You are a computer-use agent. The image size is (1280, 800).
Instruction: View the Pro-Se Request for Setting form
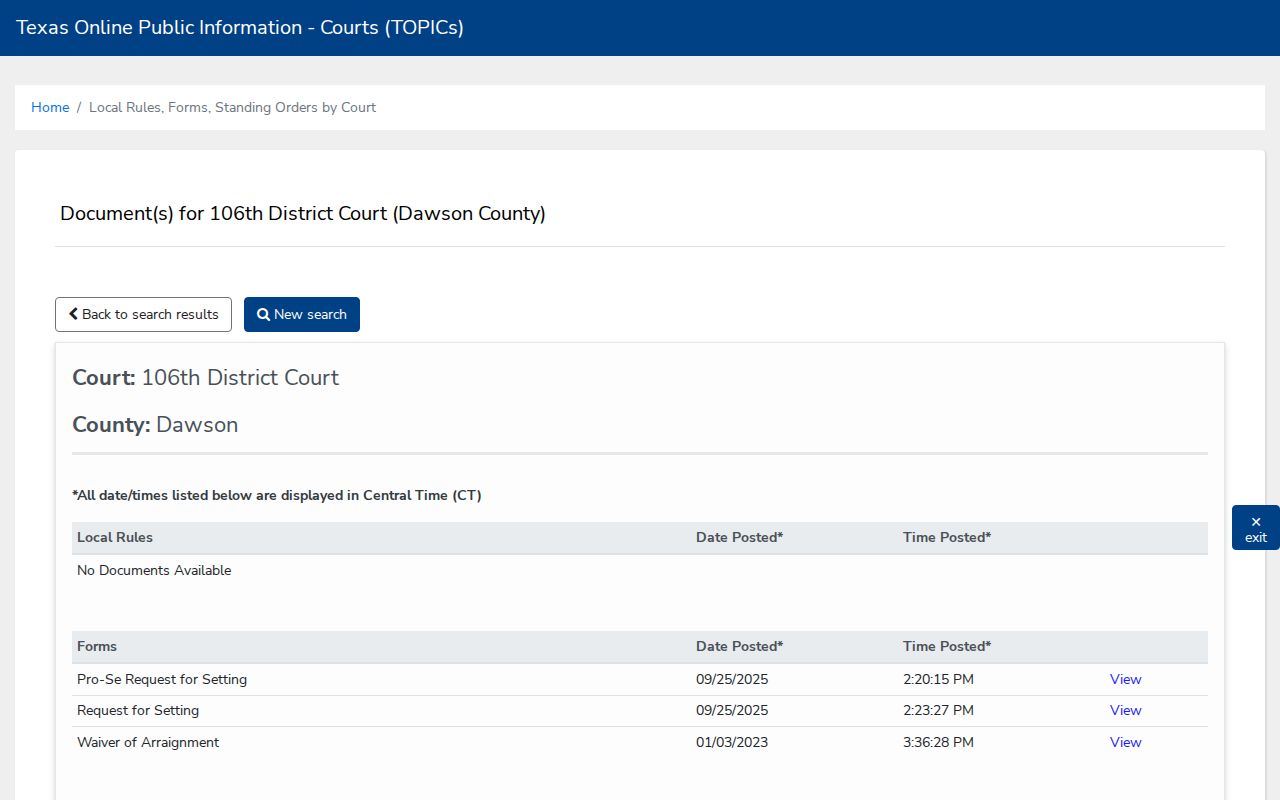[x=1125, y=679]
